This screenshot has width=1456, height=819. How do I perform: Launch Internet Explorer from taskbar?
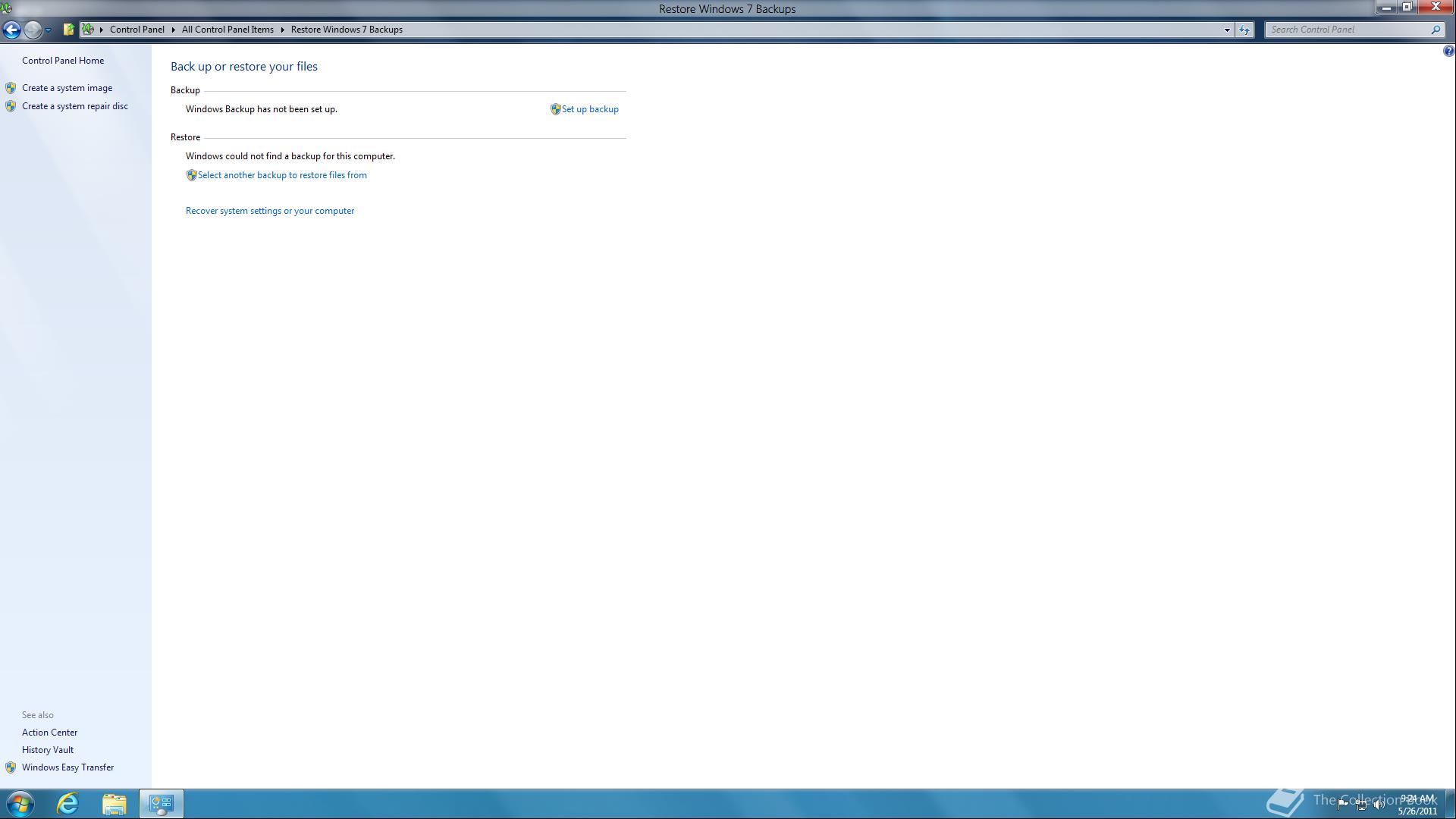click(x=68, y=804)
